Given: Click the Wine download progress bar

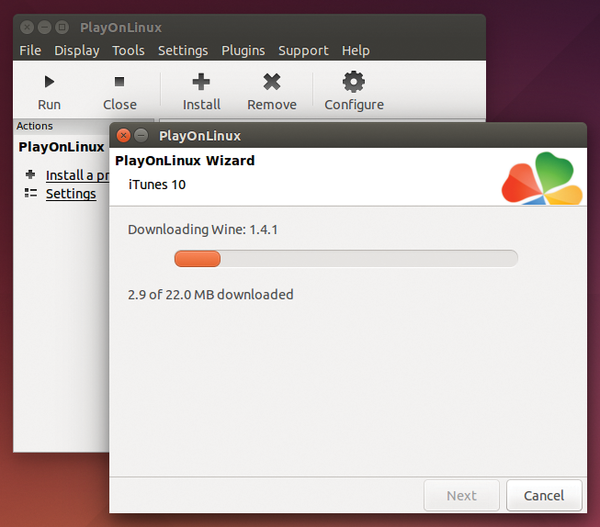Looking at the screenshot, I should 346,259.
